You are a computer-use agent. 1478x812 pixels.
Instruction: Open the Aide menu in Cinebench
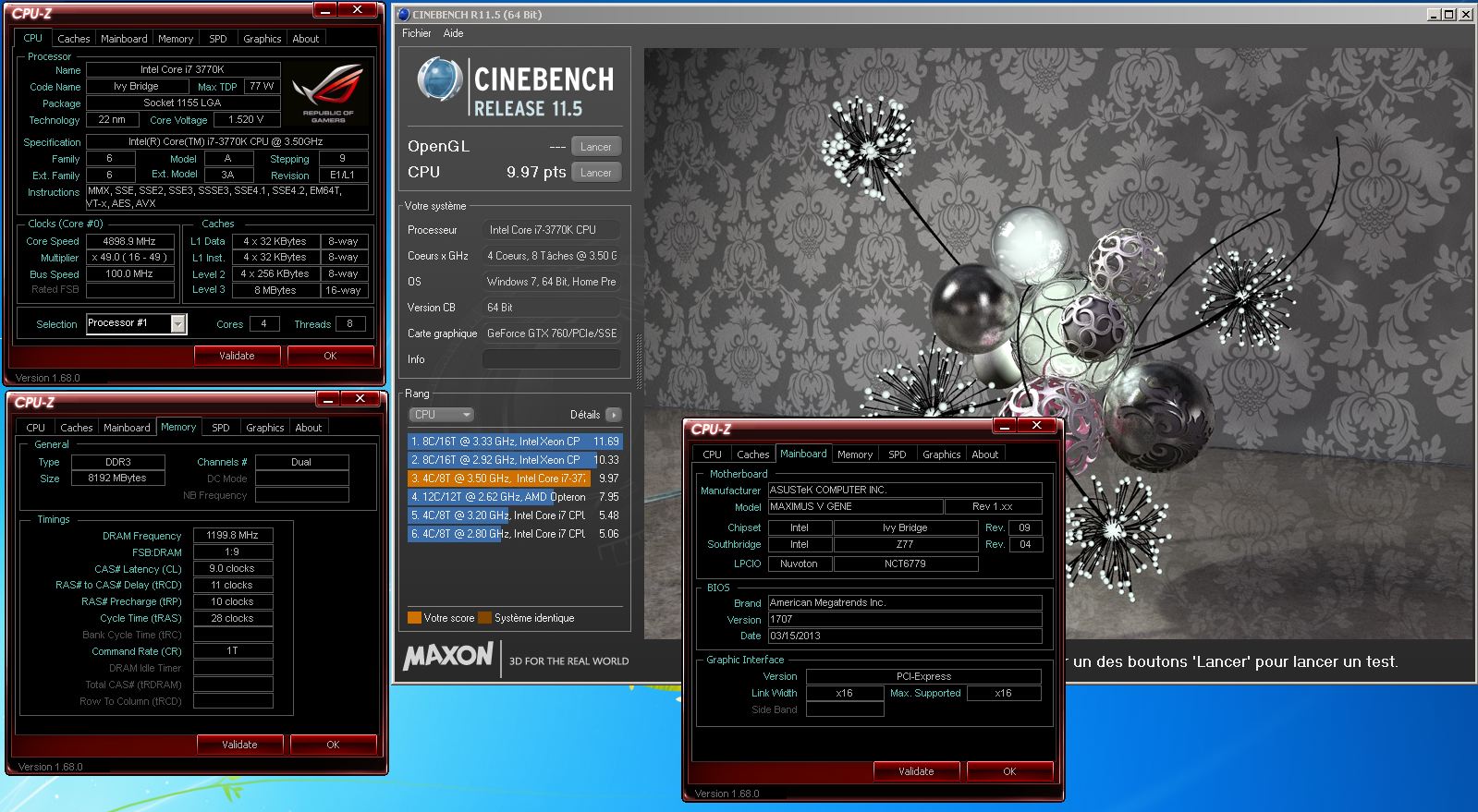[x=453, y=33]
